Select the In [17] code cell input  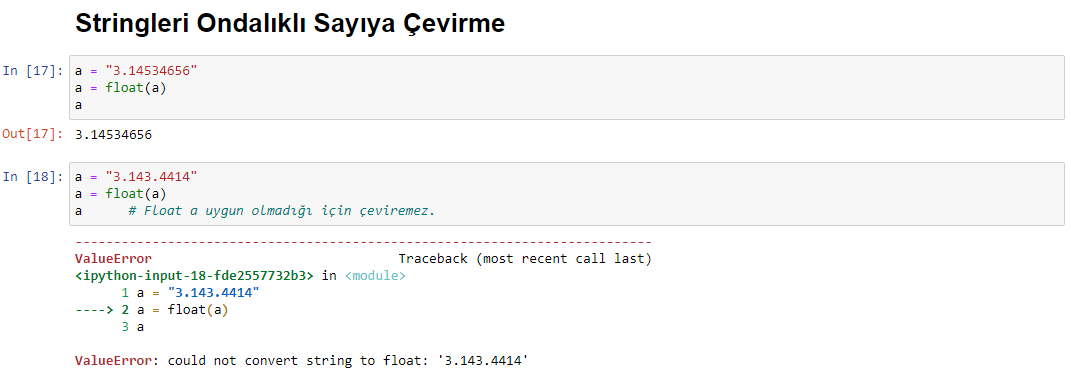point(567,88)
